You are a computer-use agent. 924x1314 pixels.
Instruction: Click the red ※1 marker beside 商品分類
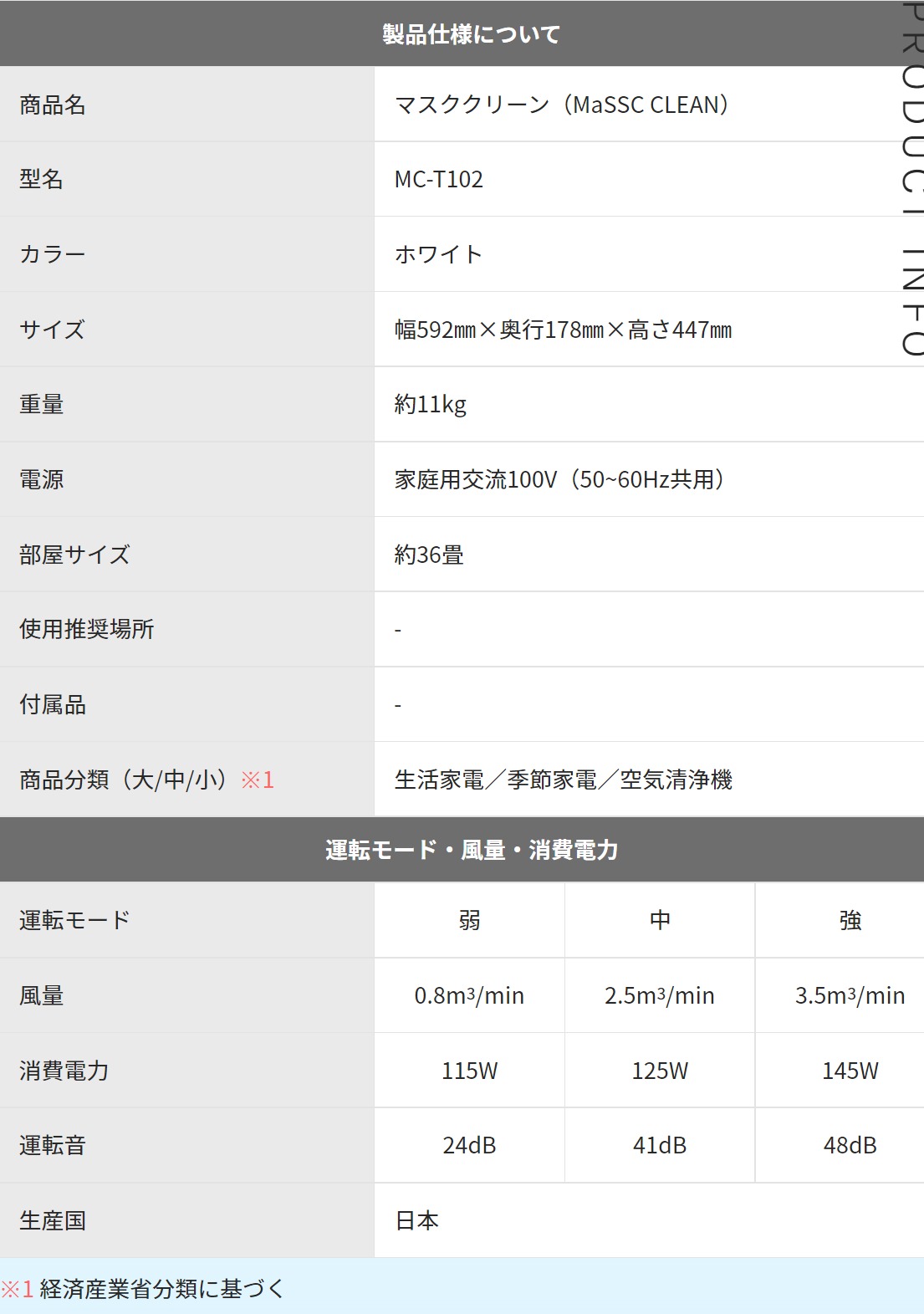click(258, 780)
